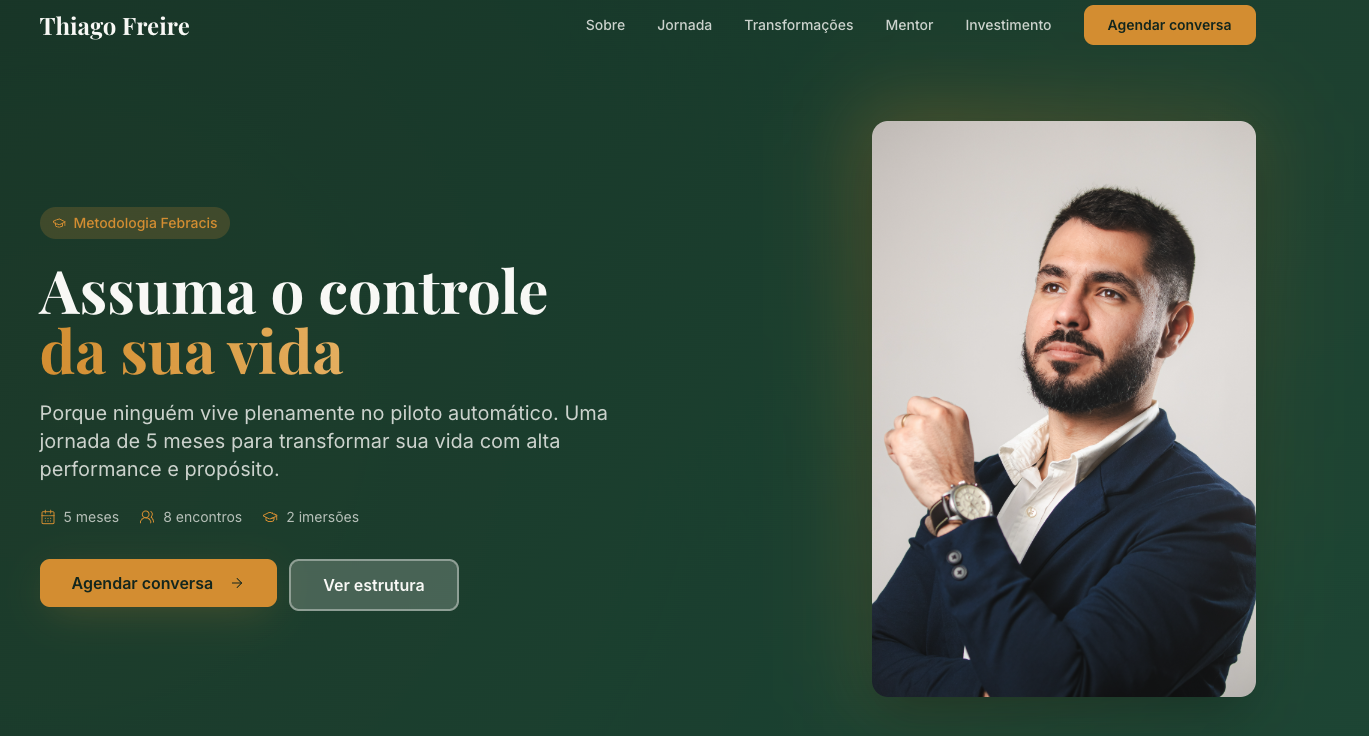Click the Assuma o controle headline
This screenshot has height=736, width=1369.
[x=293, y=291]
